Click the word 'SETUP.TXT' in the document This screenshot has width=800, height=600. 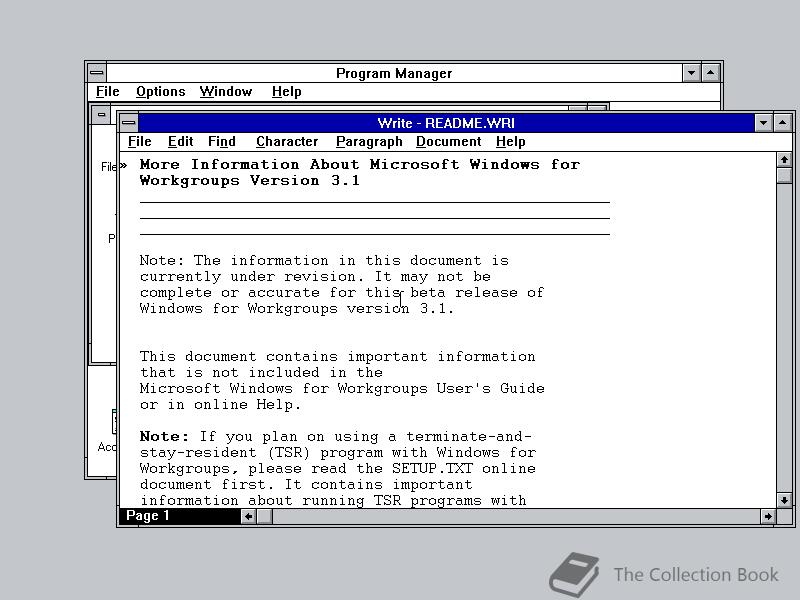coord(432,468)
